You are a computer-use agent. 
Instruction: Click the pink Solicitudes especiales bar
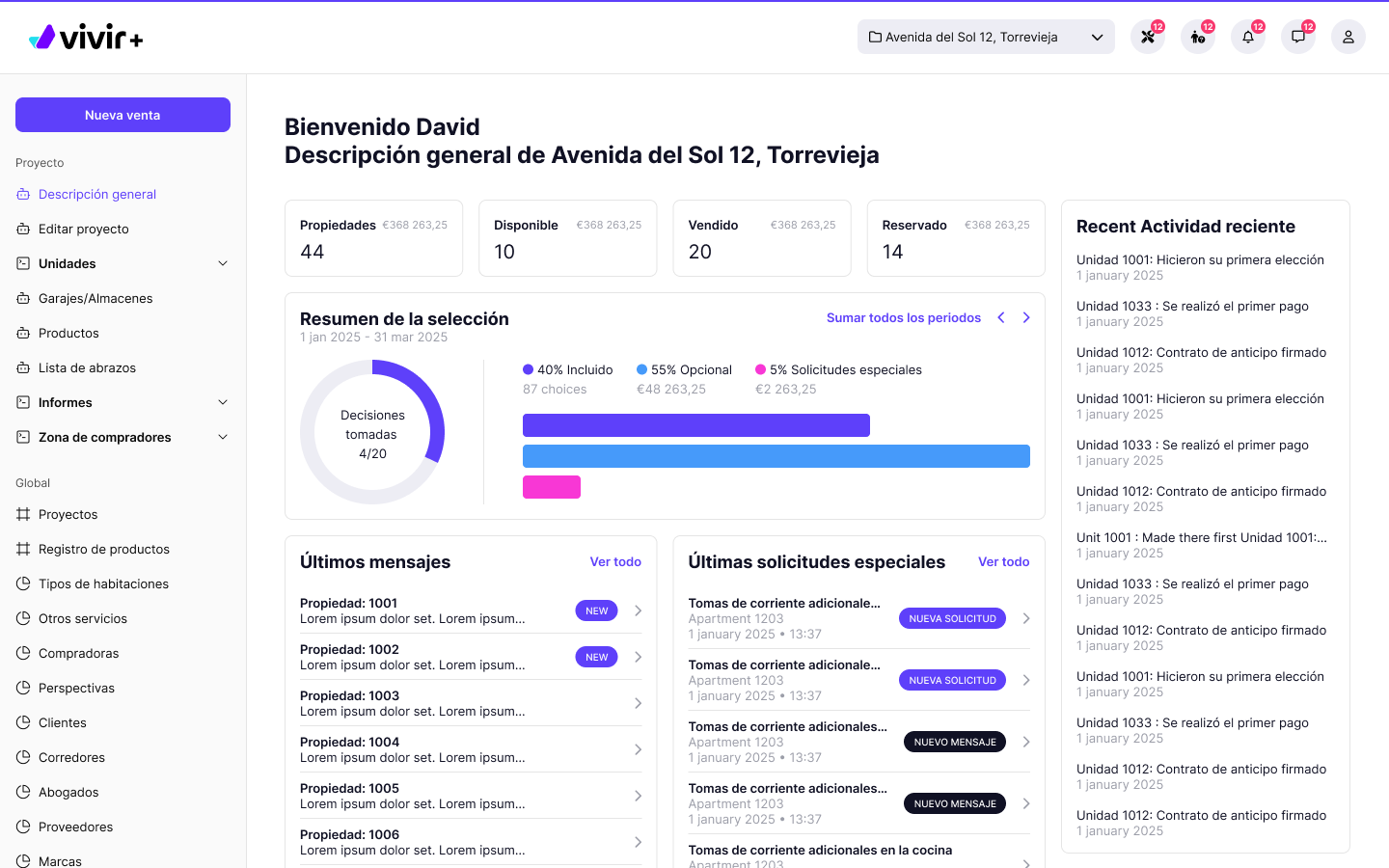coord(552,487)
